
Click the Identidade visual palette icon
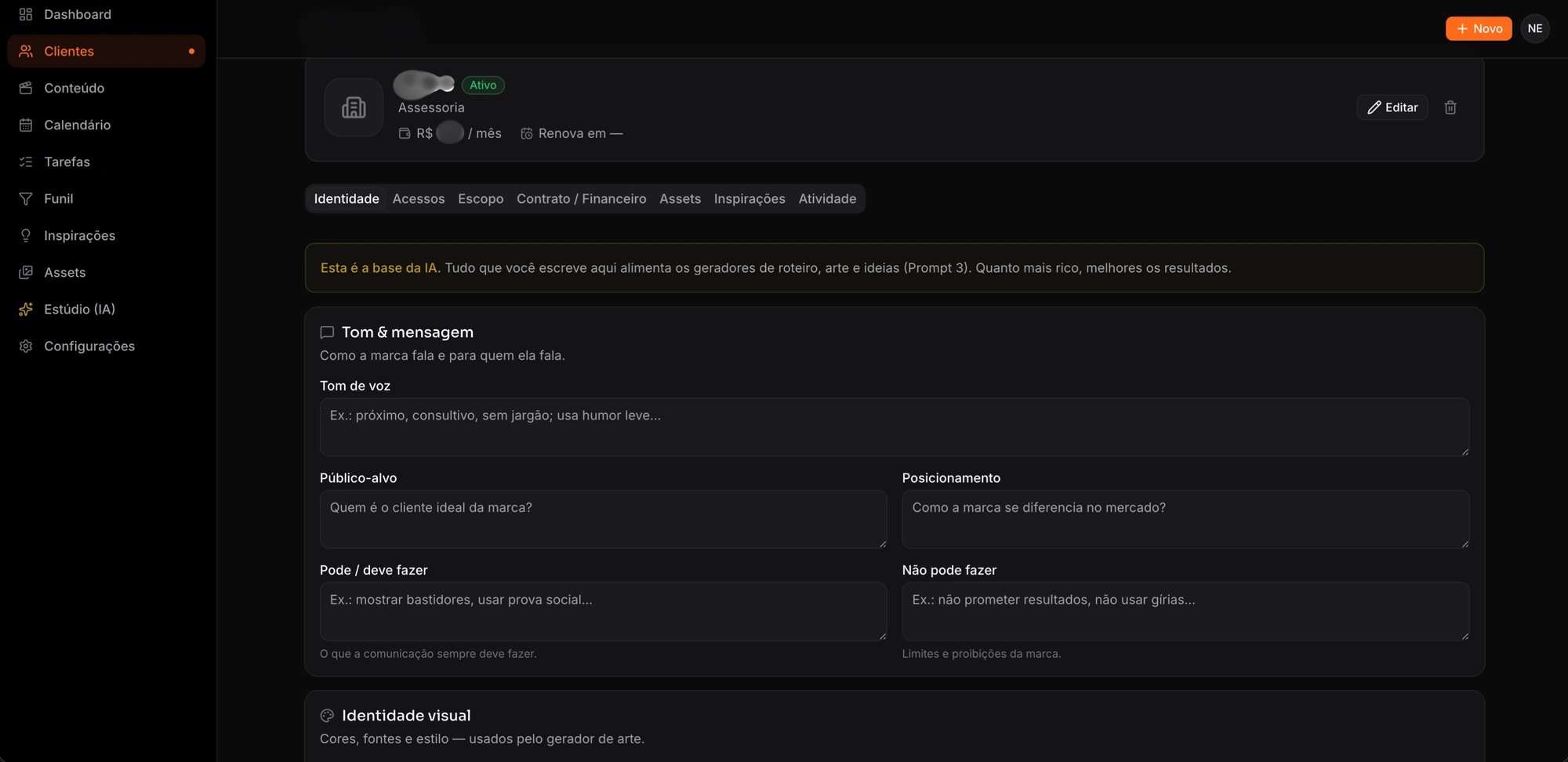pyautogui.click(x=327, y=716)
